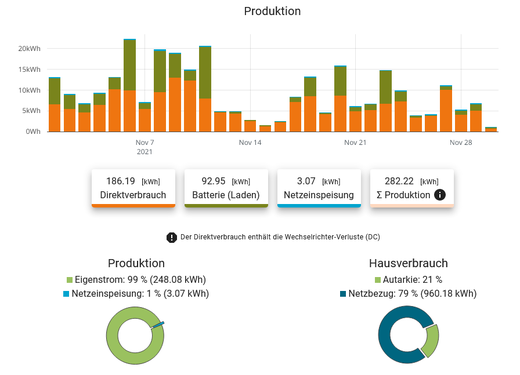This screenshot has width=520, height=375.
Task: Click the info icon beside Σ Produktion
Action: coord(440,195)
